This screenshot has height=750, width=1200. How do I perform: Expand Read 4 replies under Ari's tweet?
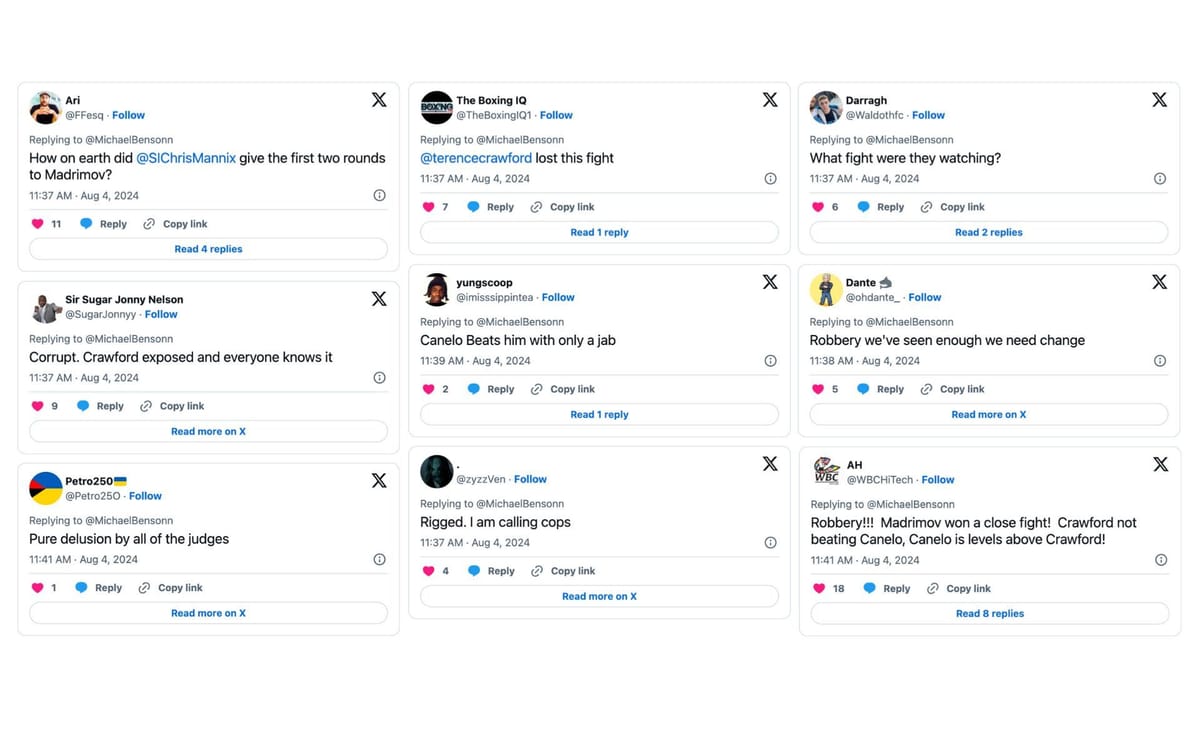click(x=208, y=249)
